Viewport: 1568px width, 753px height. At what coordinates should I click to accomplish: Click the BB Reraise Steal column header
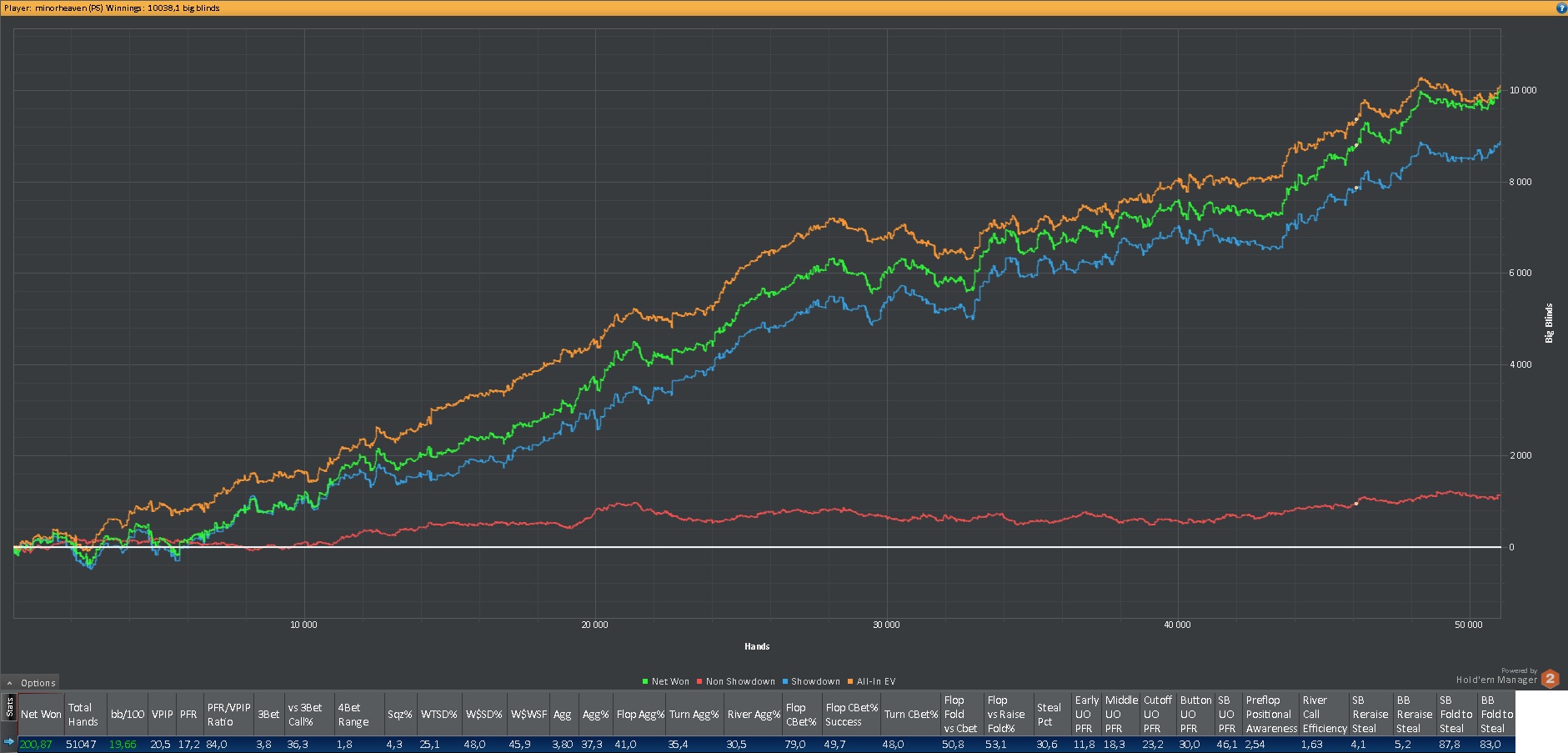tap(1415, 714)
